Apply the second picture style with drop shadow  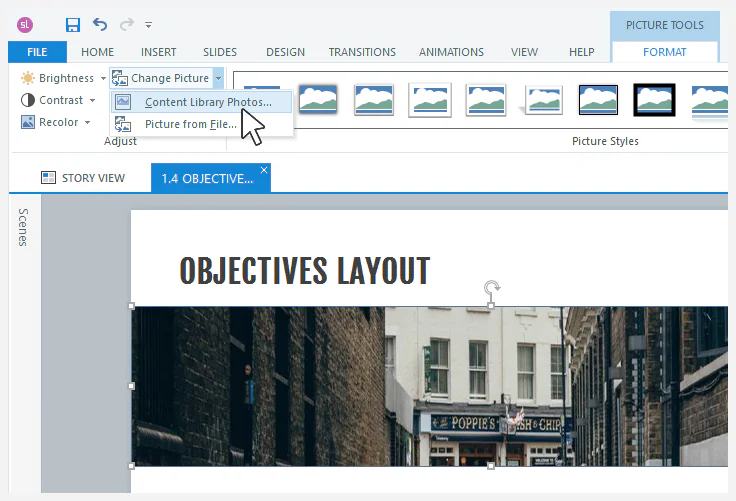click(318, 99)
